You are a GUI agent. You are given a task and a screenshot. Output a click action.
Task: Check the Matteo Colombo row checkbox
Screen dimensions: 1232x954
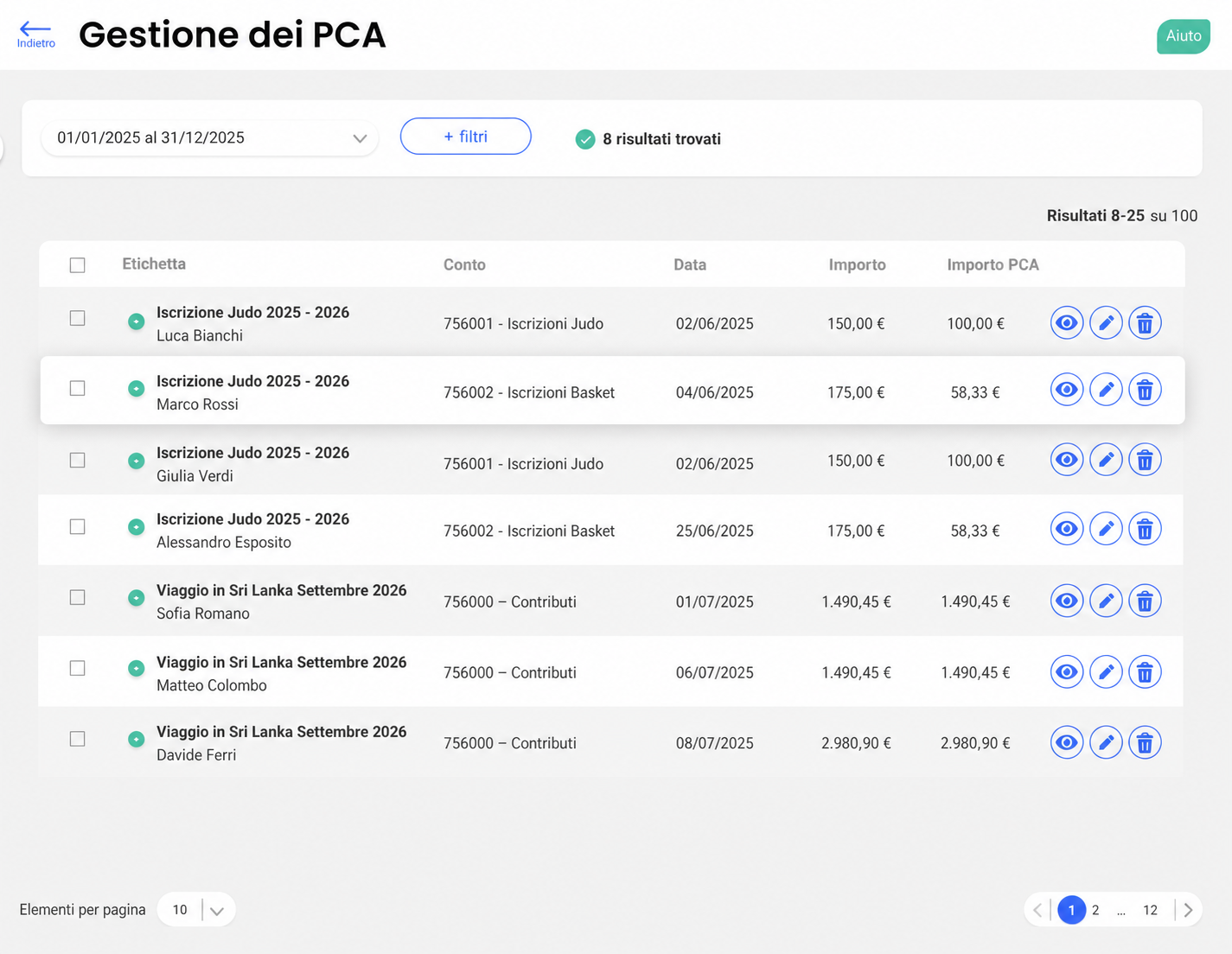click(x=78, y=668)
